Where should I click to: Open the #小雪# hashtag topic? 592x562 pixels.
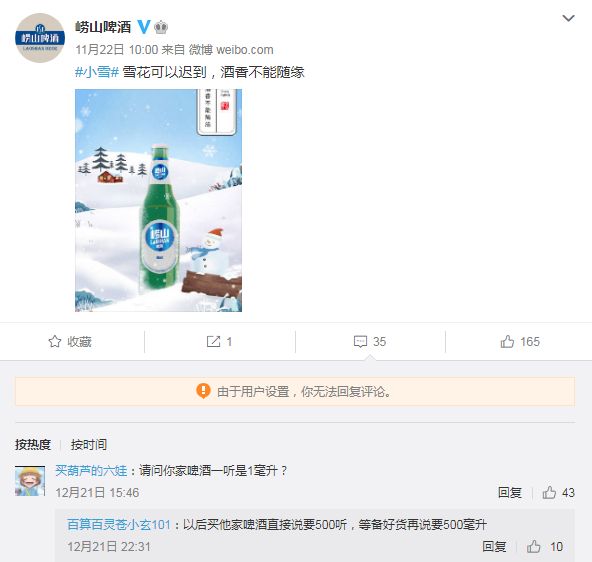[97, 72]
